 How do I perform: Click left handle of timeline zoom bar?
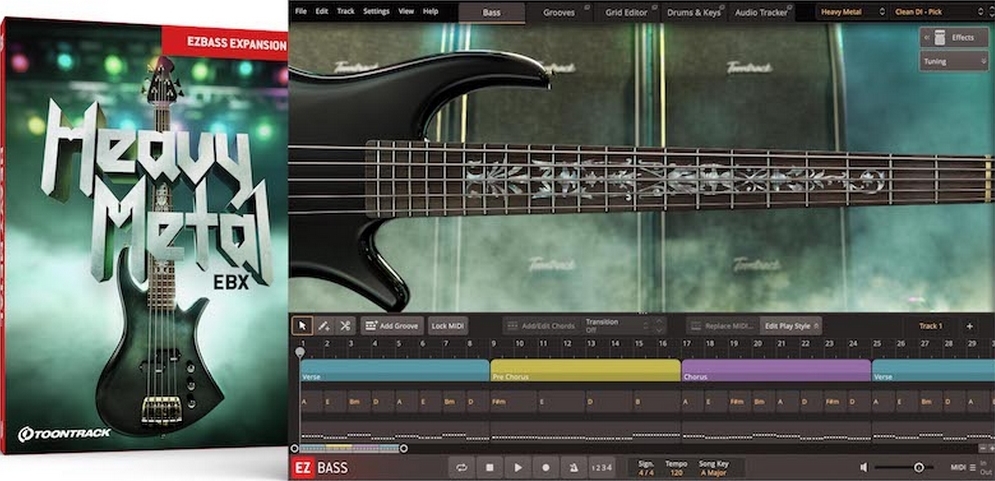click(294, 449)
